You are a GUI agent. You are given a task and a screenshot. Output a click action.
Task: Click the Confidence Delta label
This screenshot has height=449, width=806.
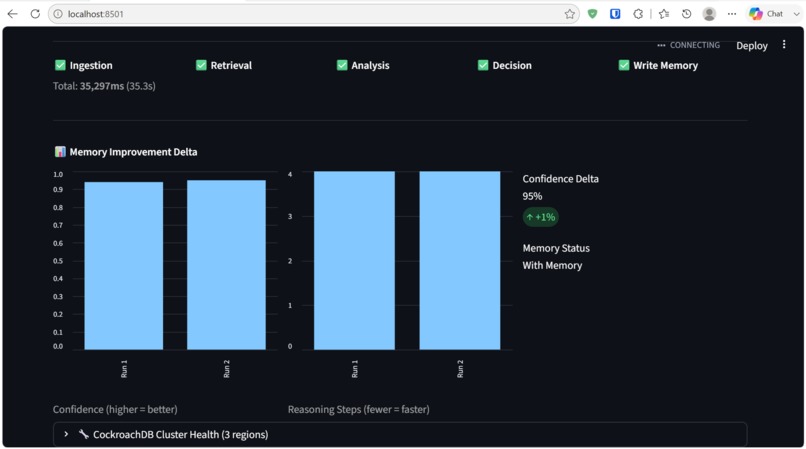click(x=560, y=179)
